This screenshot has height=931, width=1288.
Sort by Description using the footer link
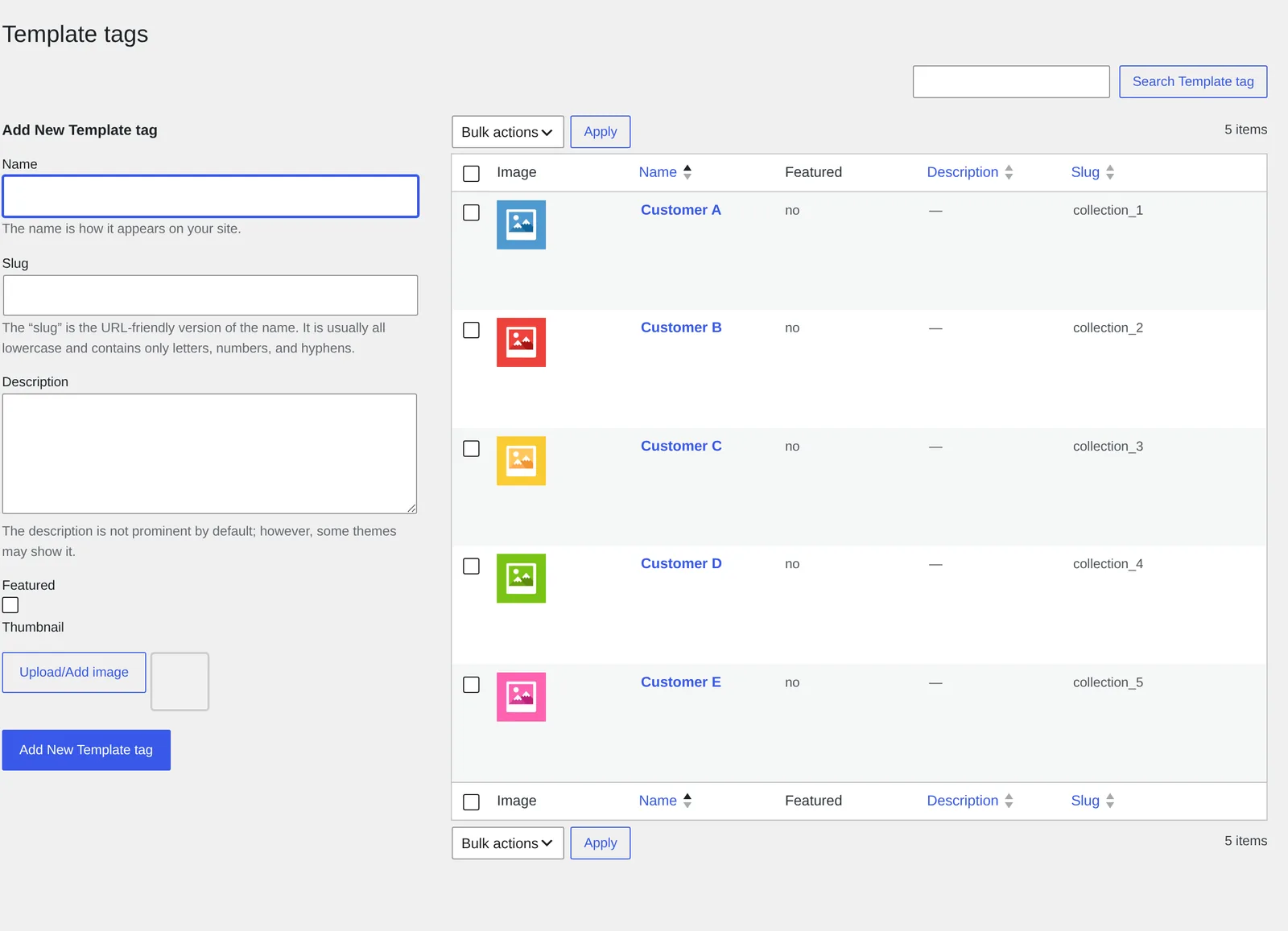(x=962, y=801)
